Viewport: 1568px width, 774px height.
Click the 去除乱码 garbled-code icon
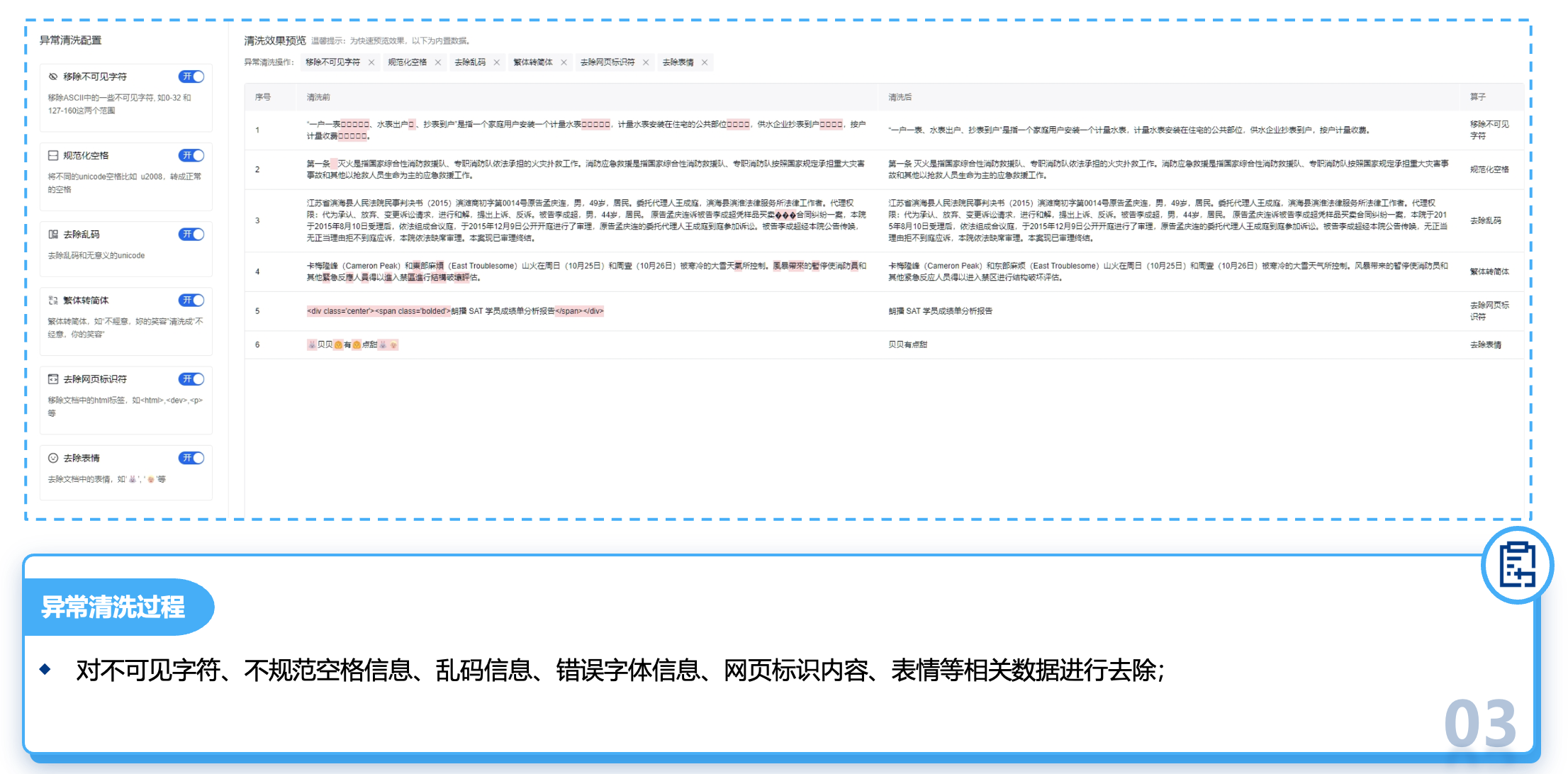click(52, 234)
